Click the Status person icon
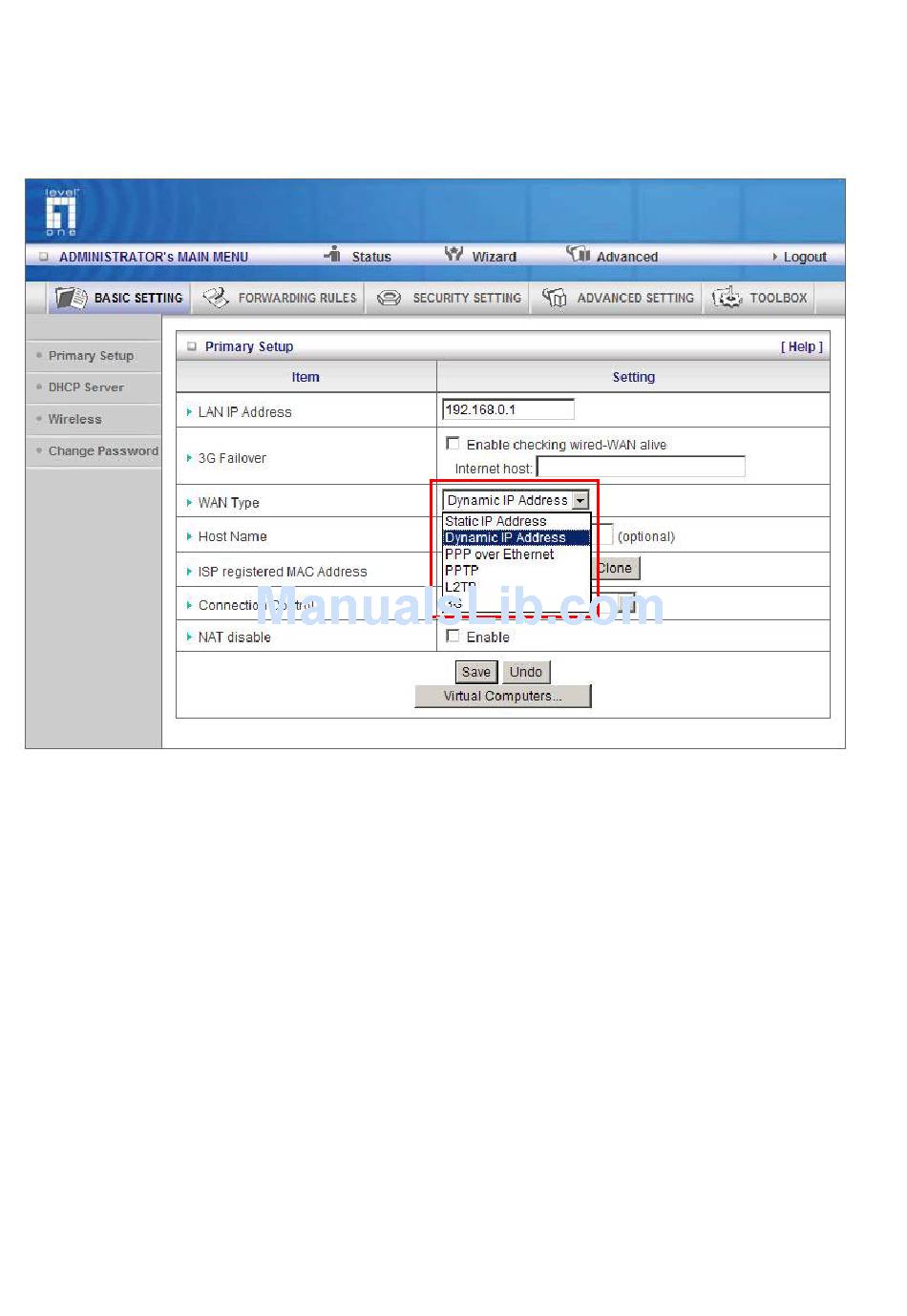Image resolution: width=907 pixels, height=1316 pixels. 332,254
